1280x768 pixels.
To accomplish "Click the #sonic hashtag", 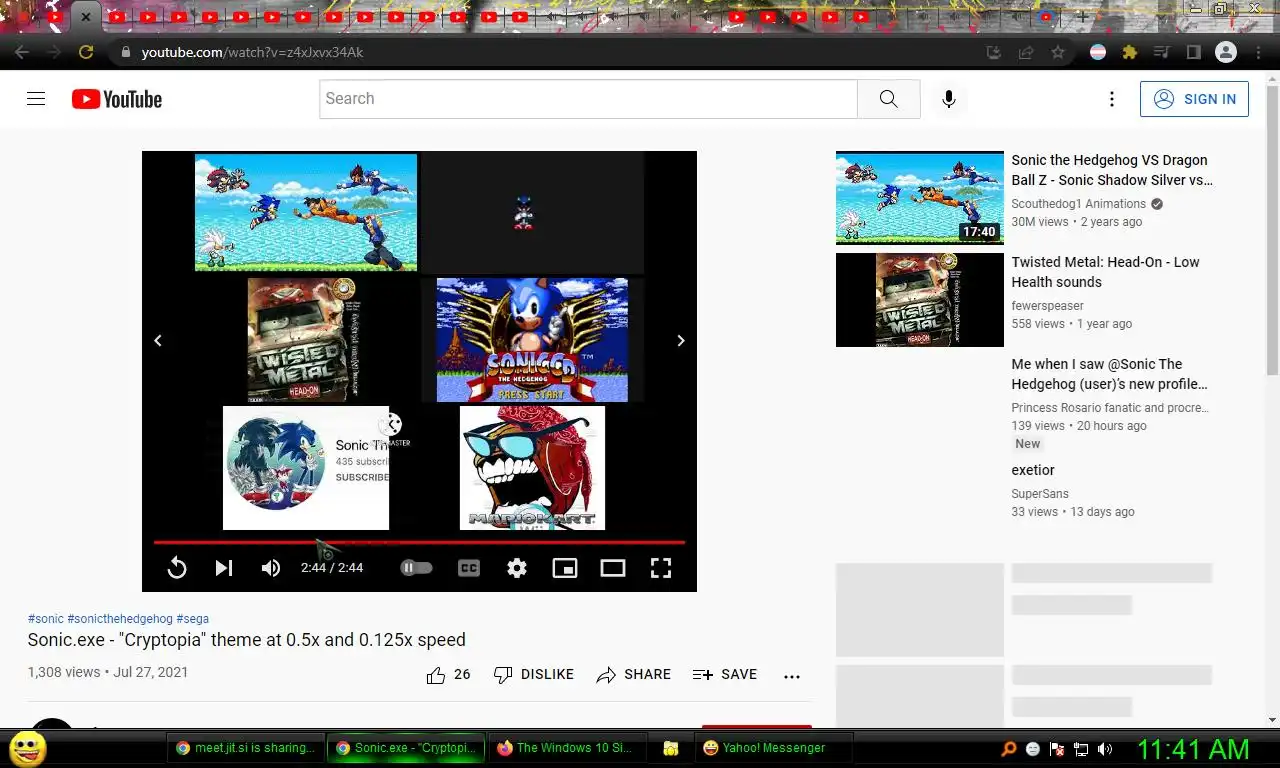I will 46,619.
